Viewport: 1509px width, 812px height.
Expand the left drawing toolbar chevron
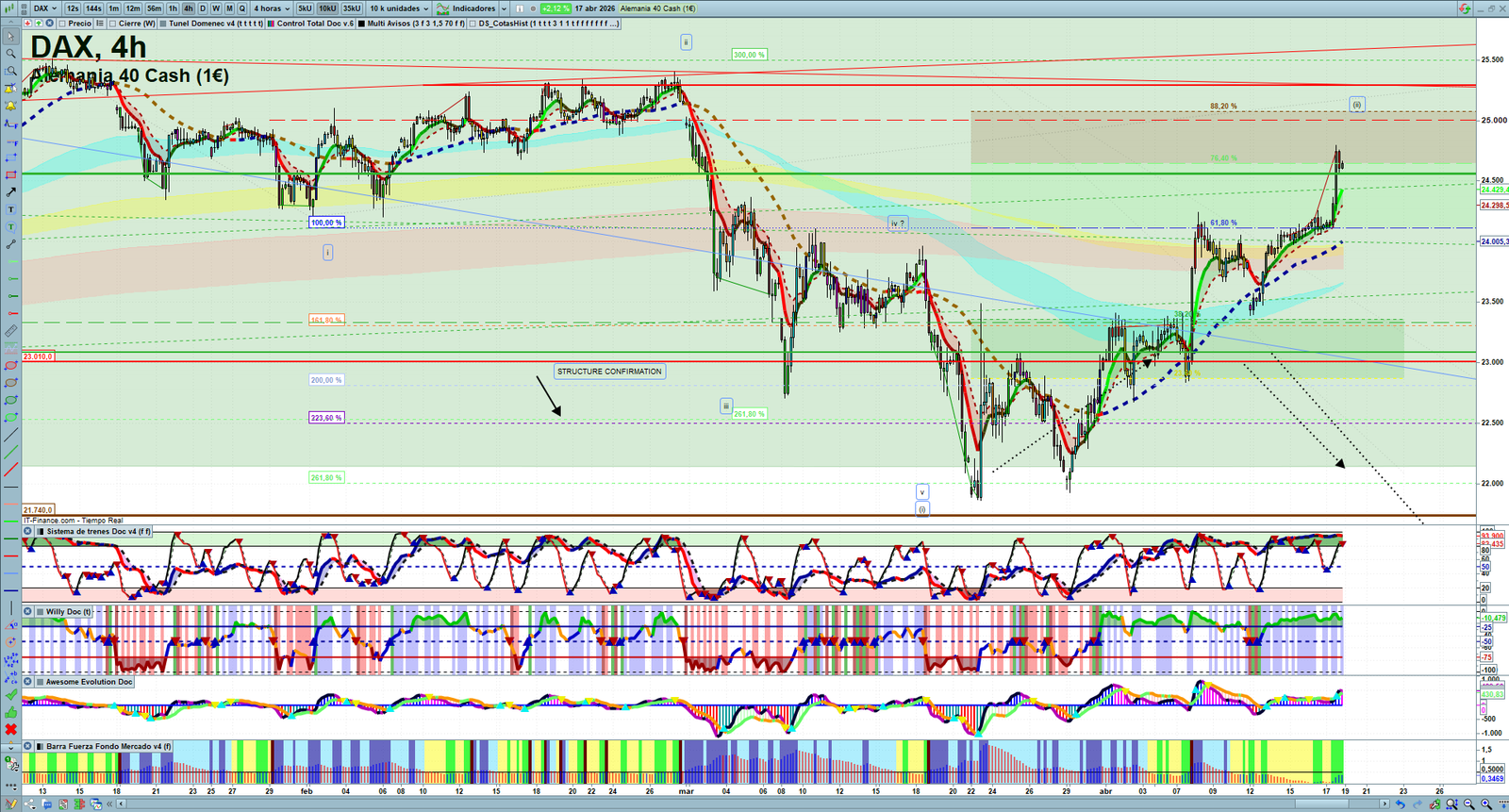(x=10, y=747)
